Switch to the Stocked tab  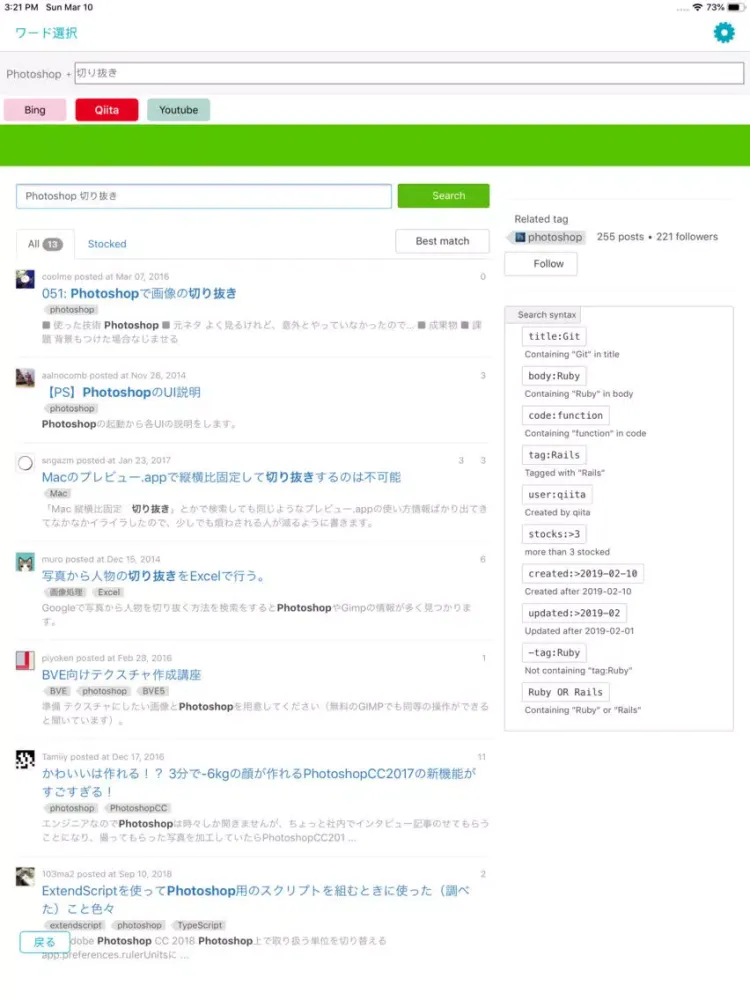coord(107,244)
